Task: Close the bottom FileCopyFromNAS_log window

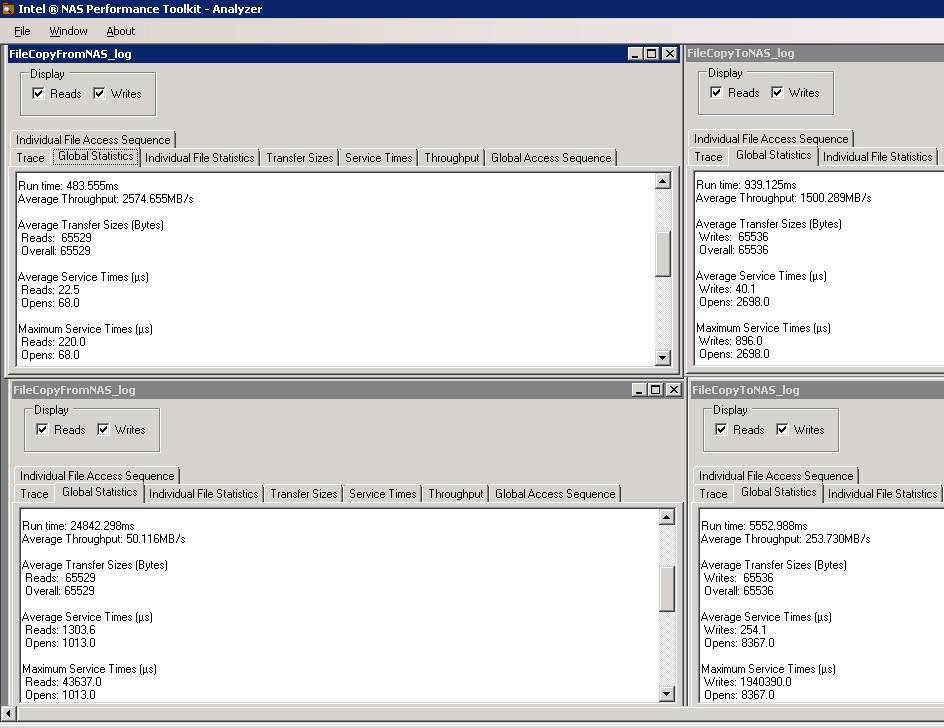Action: [x=673, y=390]
